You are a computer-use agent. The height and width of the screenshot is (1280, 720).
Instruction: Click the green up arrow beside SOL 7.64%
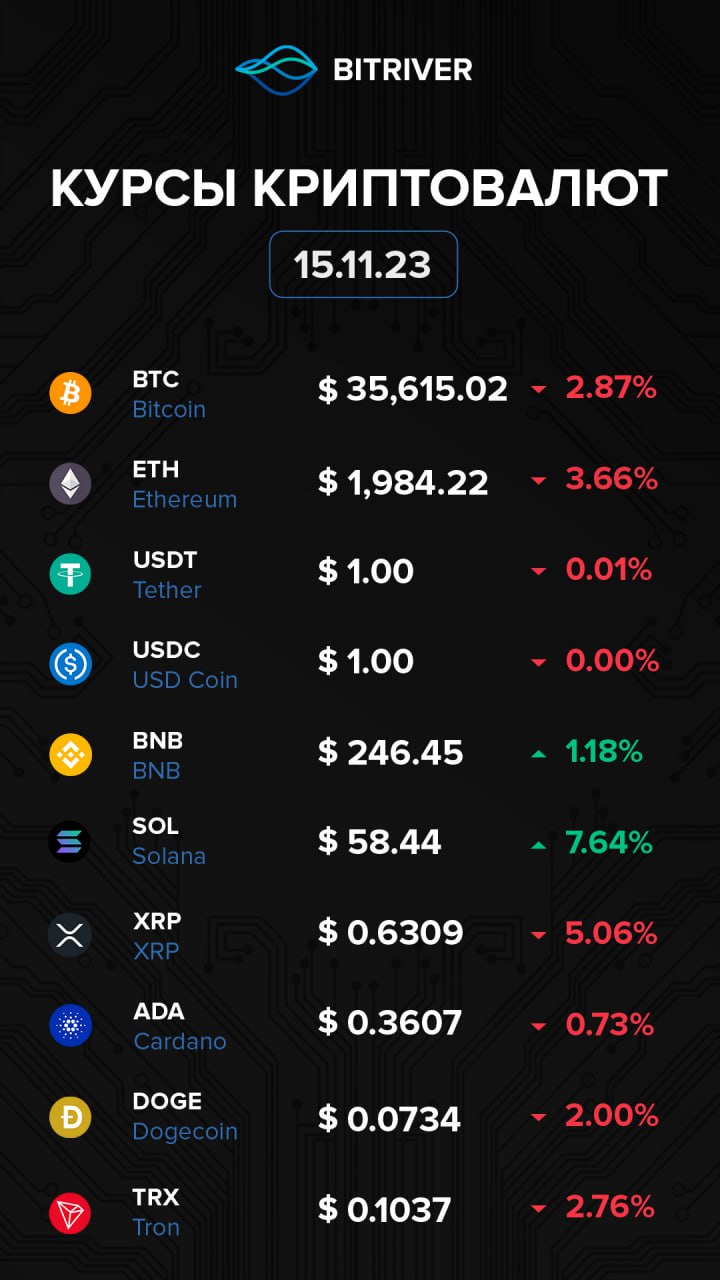[x=539, y=845]
